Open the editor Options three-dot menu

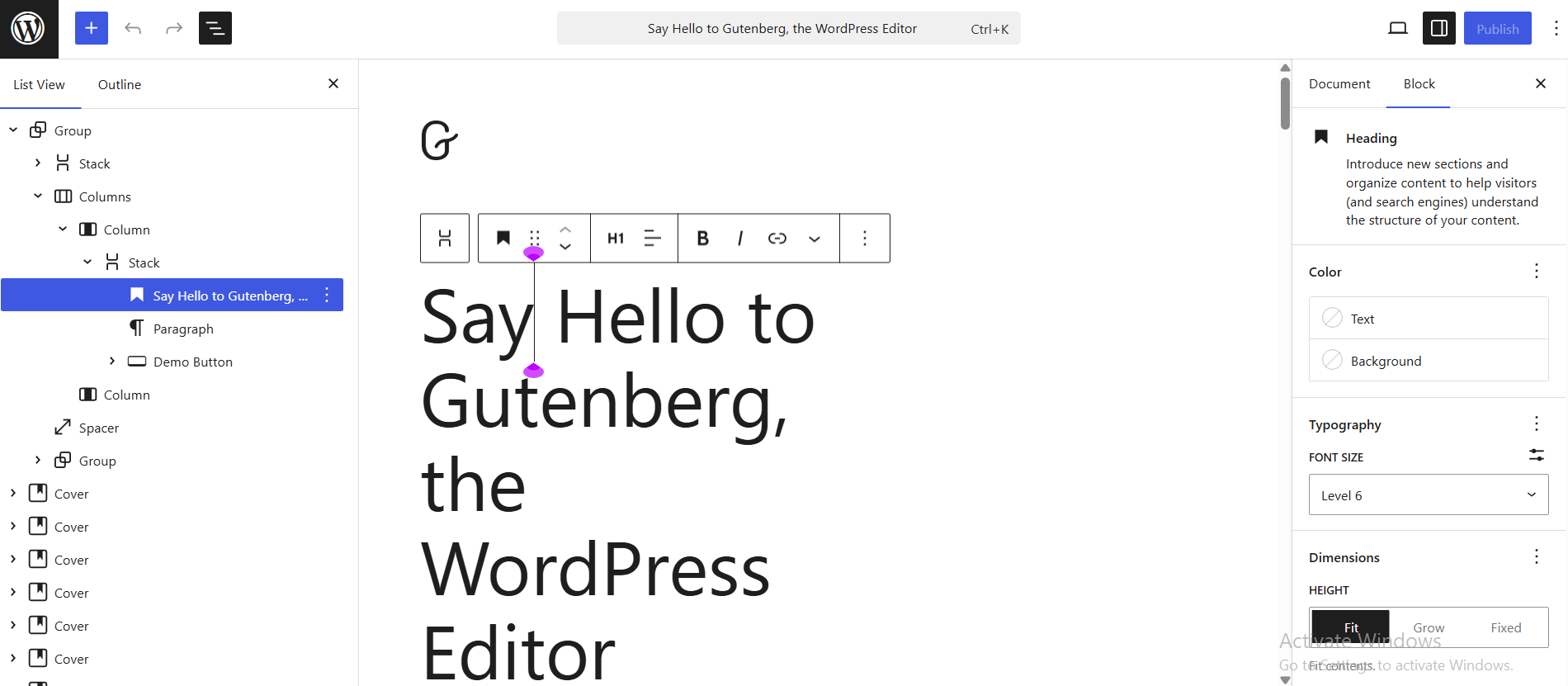(x=1556, y=29)
